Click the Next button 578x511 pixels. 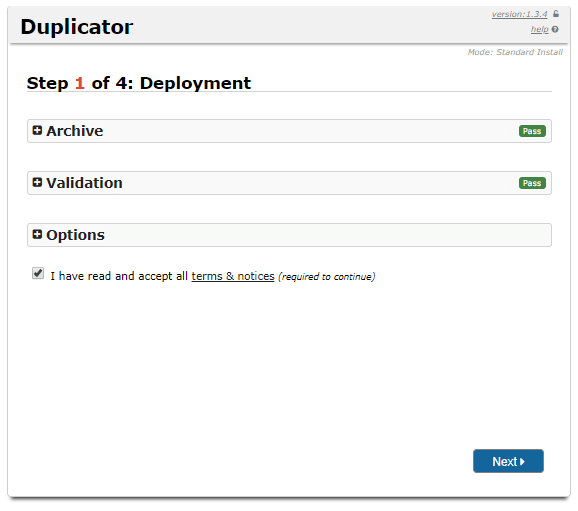pyautogui.click(x=508, y=461)
